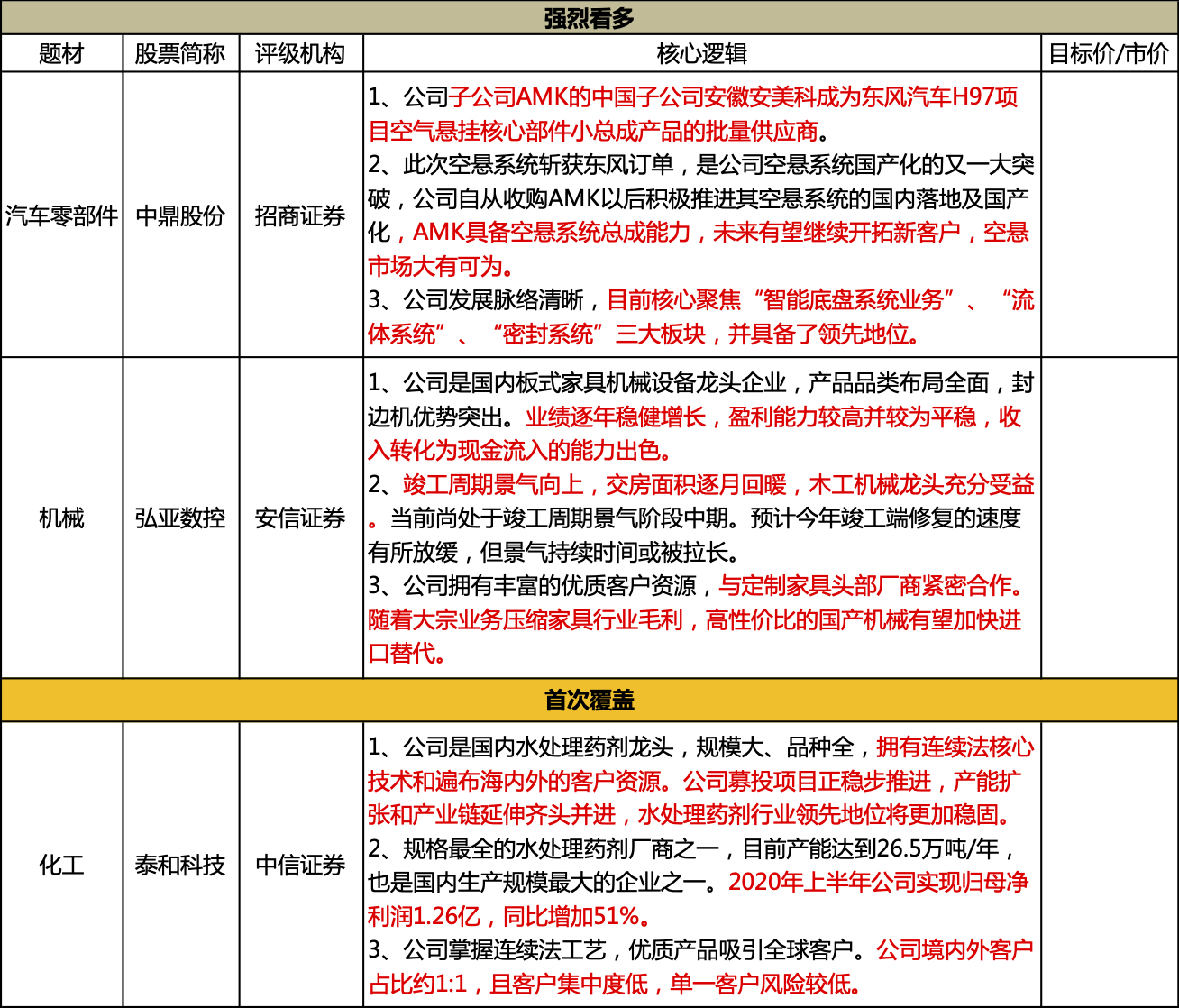The height and width of the screenshot is (1008, 1179).
Task: Click the empty target price cell for 弘亚数控
Action: (x=1110, y=518)
